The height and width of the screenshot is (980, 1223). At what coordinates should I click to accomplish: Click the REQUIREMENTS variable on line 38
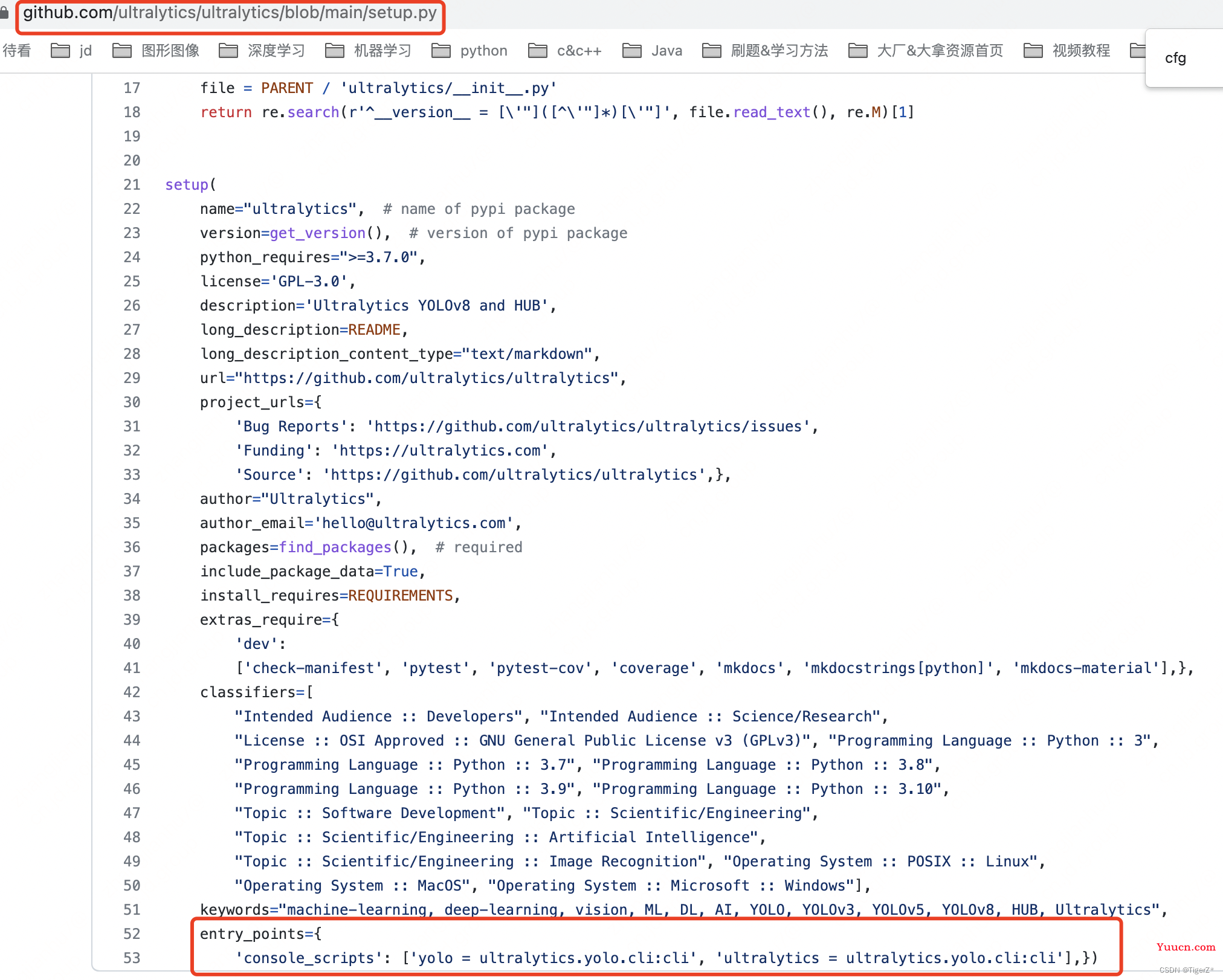click(x=401, y=596)
